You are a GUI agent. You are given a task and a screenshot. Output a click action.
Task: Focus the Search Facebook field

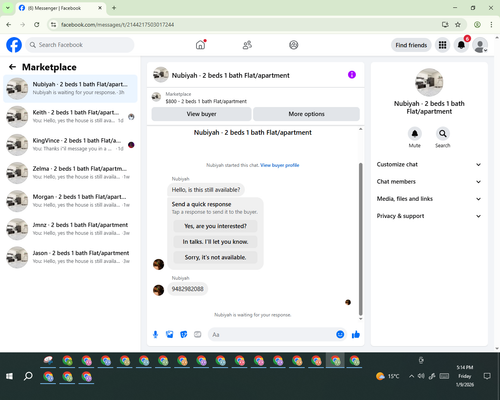coord(80,45)
